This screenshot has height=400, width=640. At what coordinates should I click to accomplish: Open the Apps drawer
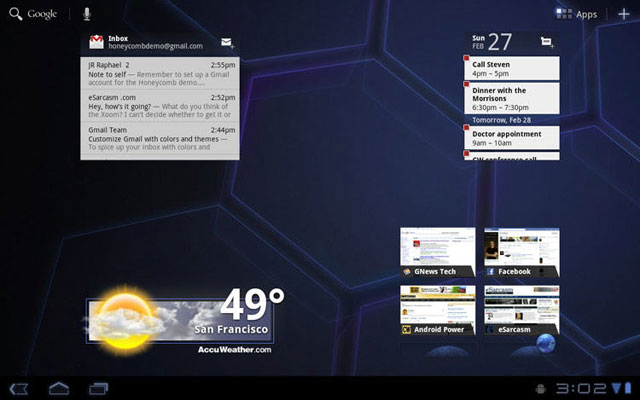[x=576, y=14]
